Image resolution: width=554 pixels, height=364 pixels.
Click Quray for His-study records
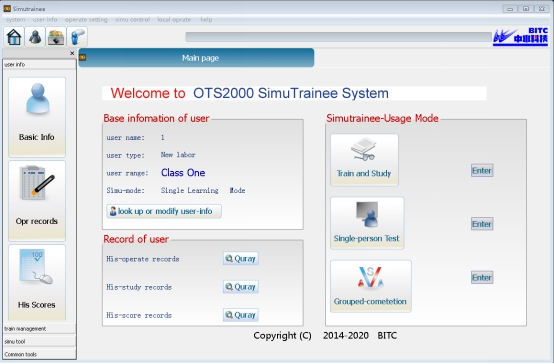point(241,287)
